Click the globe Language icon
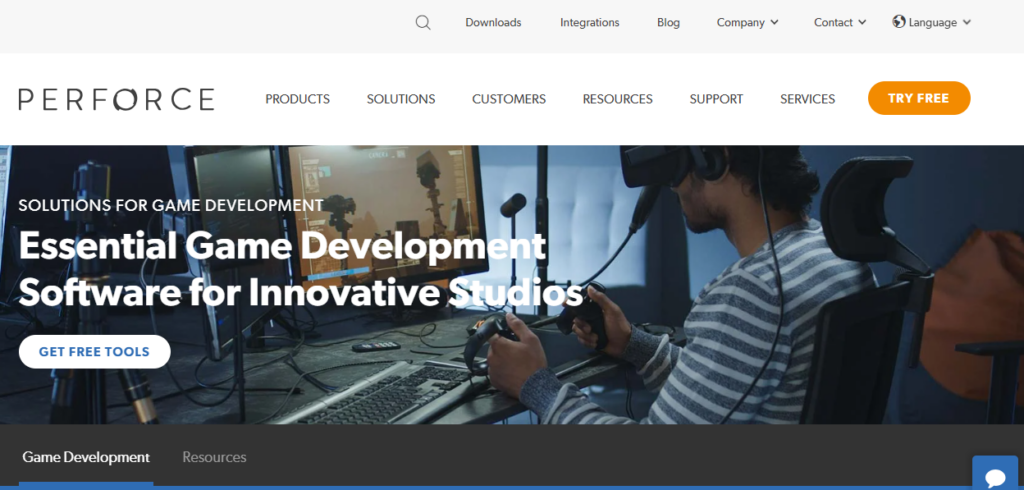Viewport: 1024px width, 490px height. coord(899,22)
